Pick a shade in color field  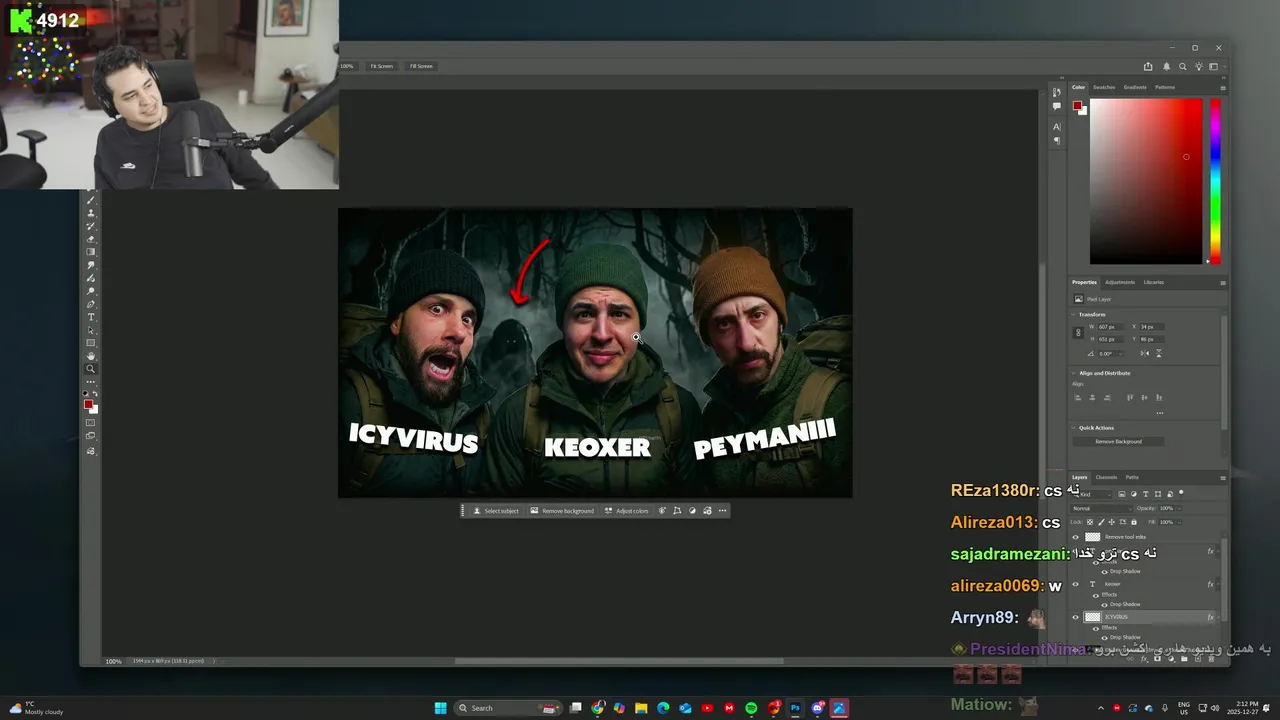1146,181
